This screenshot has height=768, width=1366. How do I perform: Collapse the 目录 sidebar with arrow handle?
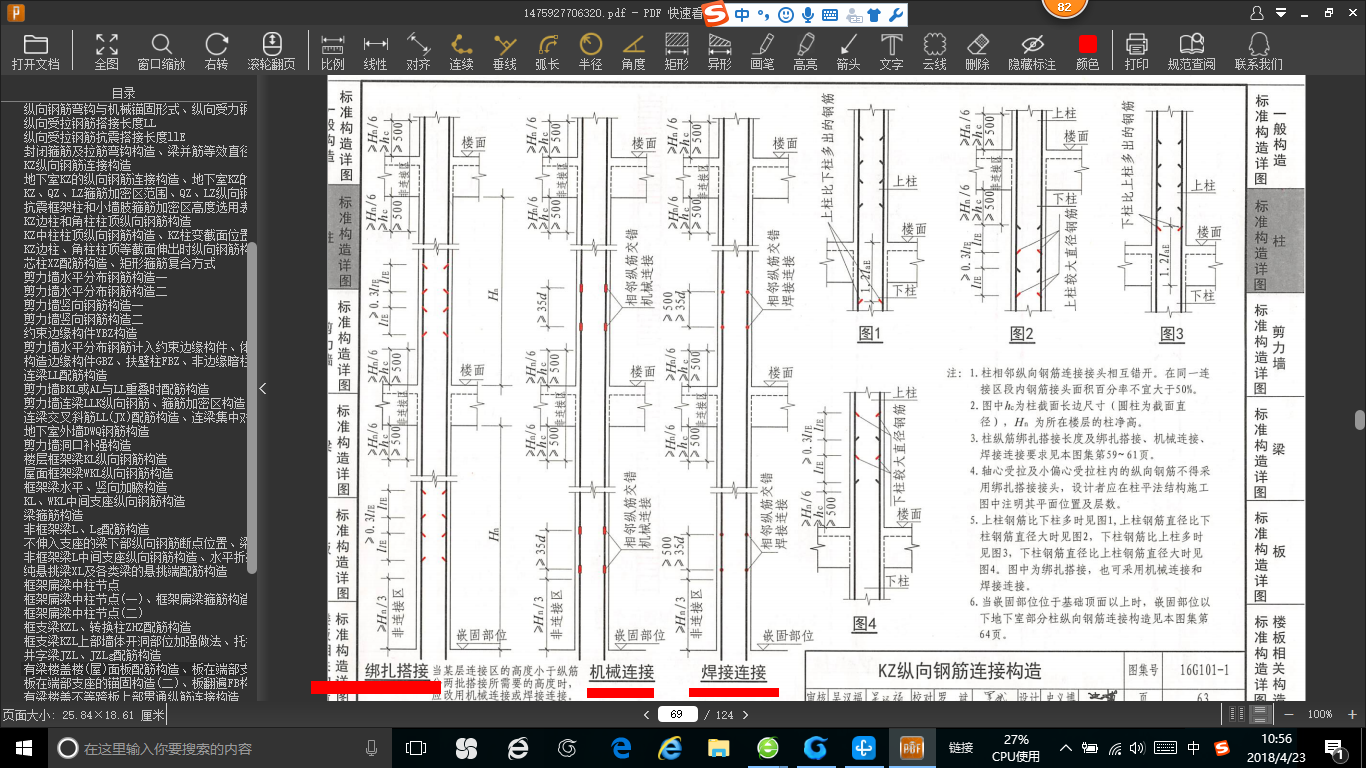pyautogui.click(x=262, y=388)
